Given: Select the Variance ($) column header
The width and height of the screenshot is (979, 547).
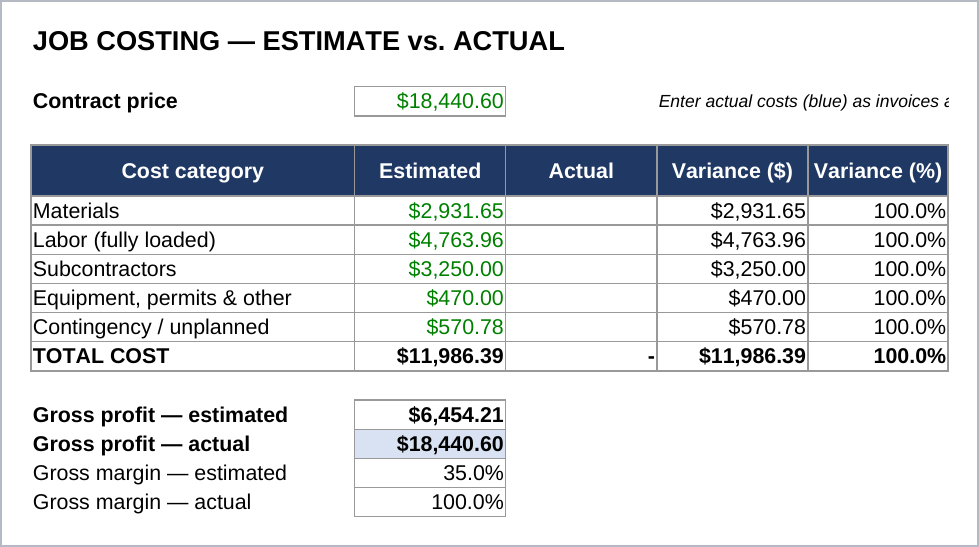Looking at the screenshot, I should (x=732, y=170).
